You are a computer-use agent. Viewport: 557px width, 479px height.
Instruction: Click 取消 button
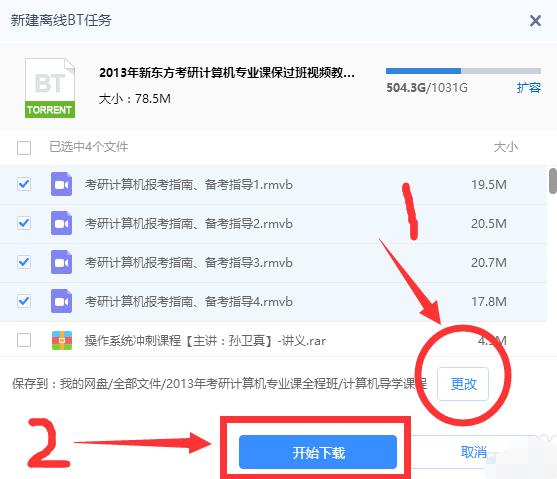point(474,452)
